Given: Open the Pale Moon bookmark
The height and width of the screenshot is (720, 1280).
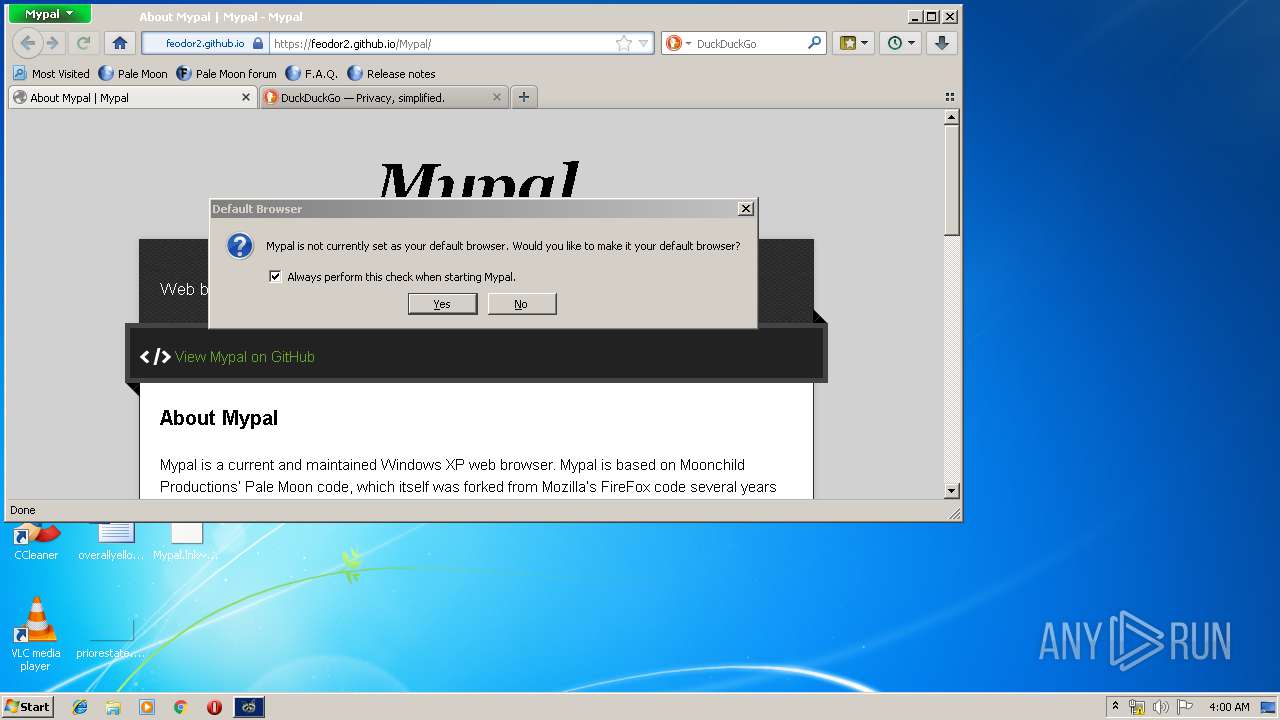Looking at the screenshot, I should (x=133, y=73).
